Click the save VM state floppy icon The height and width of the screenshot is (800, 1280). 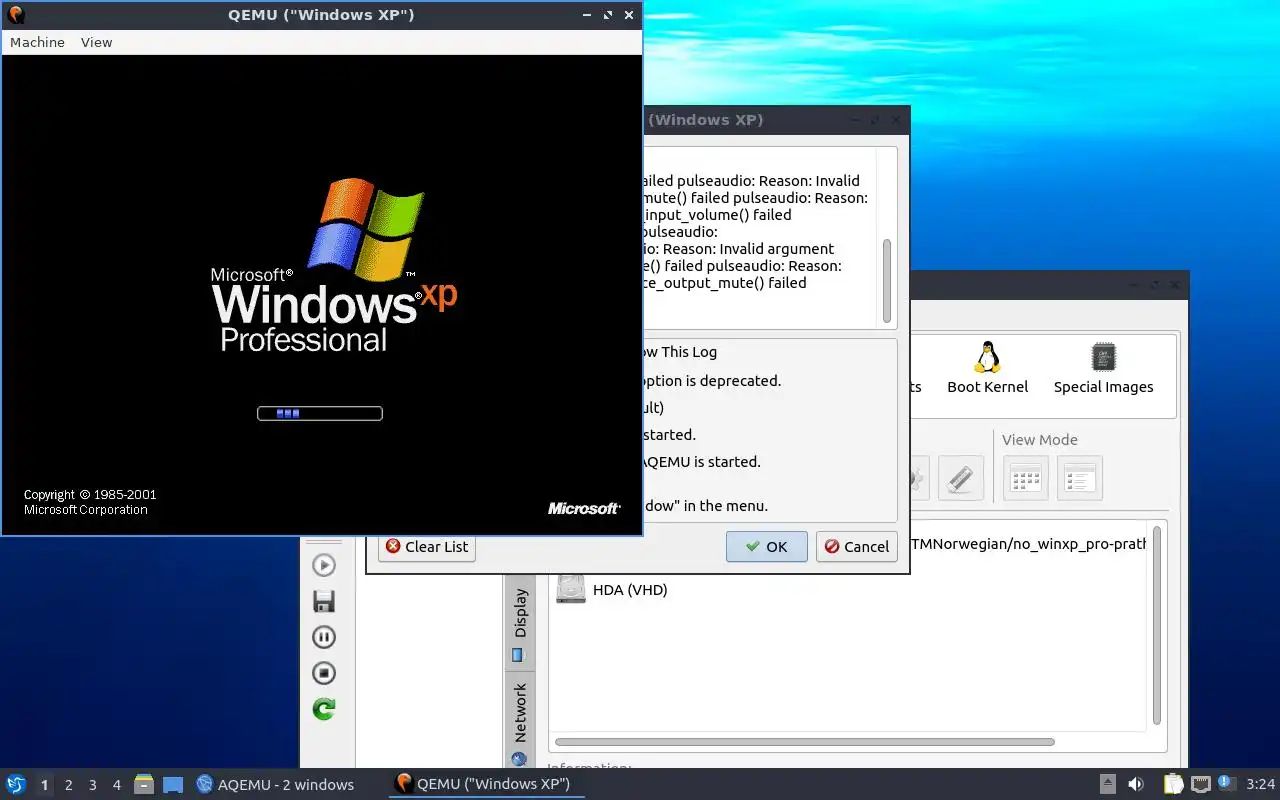click(x=323, y=601)
